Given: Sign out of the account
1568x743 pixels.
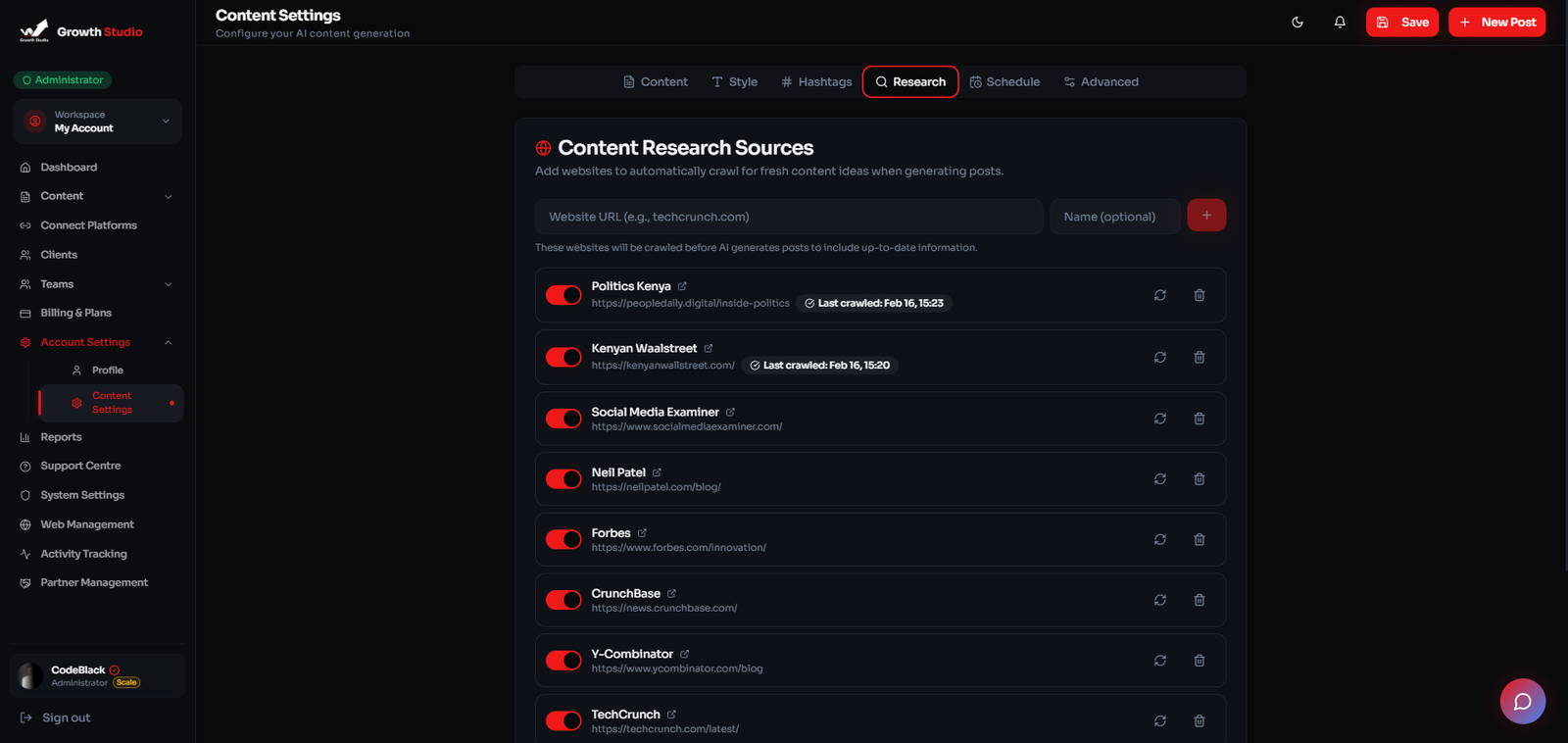Looking at the screenshot, I should click(56, 718).
